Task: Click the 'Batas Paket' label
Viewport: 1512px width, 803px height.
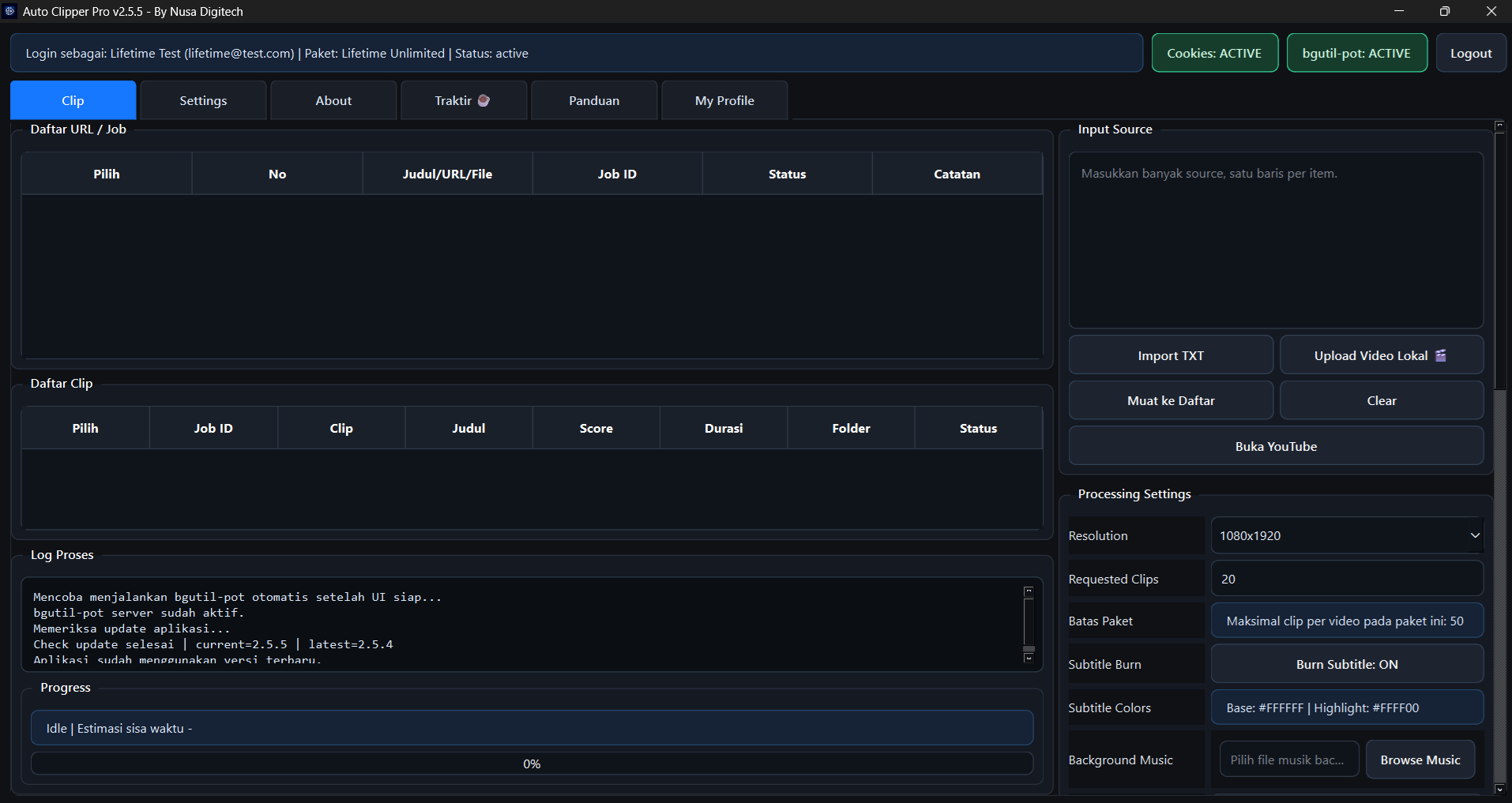Action: [x=1100, y=621]
